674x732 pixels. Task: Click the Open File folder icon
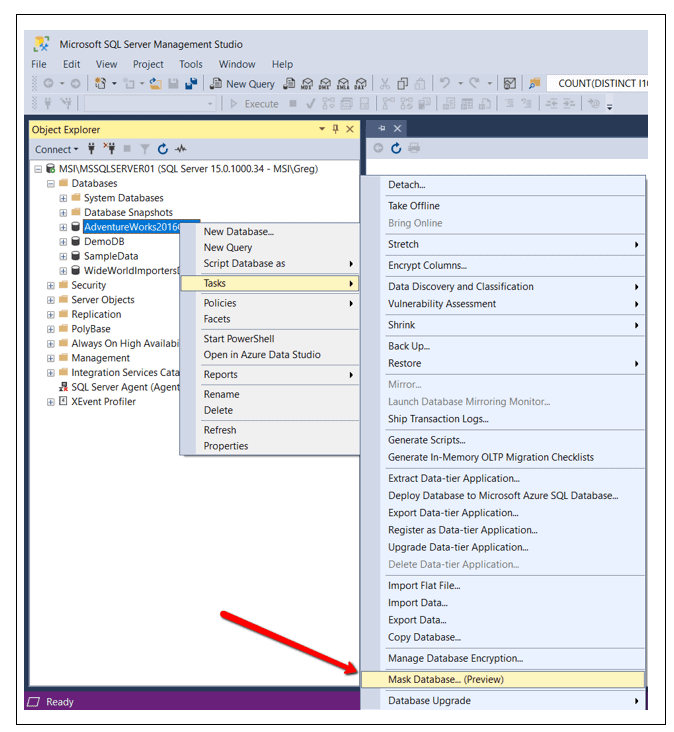(x=155, y=84)
